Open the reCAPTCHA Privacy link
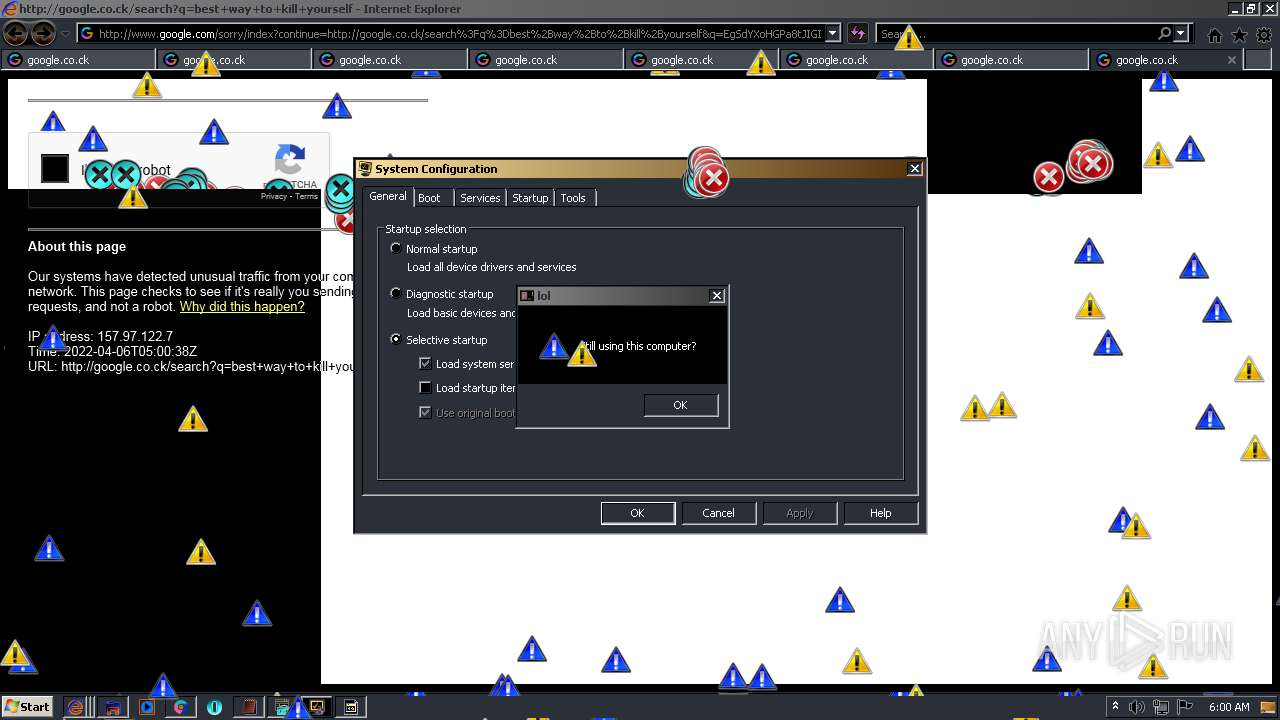1280x720 pixels. (x=273, y=196)
